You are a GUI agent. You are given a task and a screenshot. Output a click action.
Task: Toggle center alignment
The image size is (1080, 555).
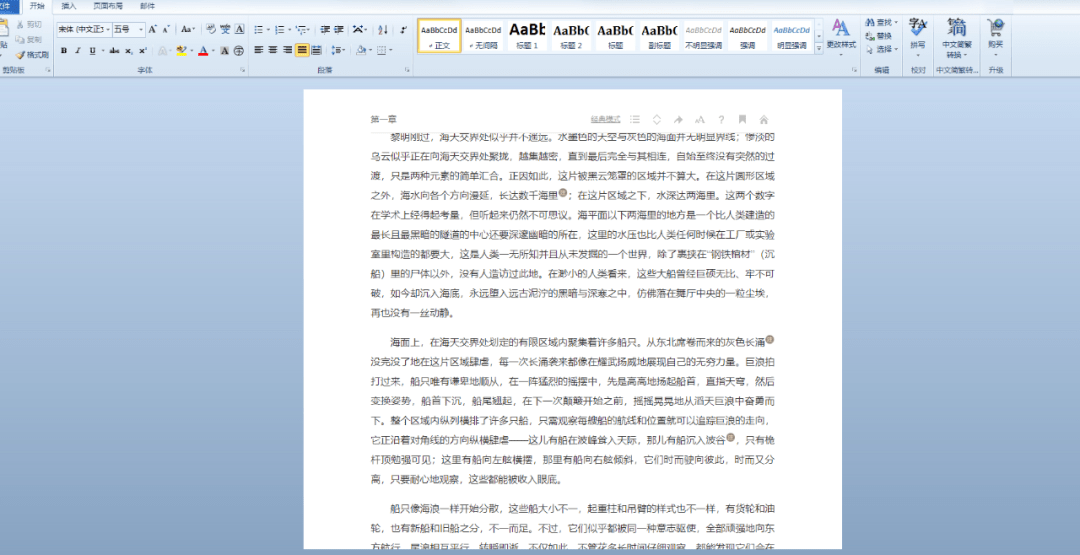(x=273, y=50)
